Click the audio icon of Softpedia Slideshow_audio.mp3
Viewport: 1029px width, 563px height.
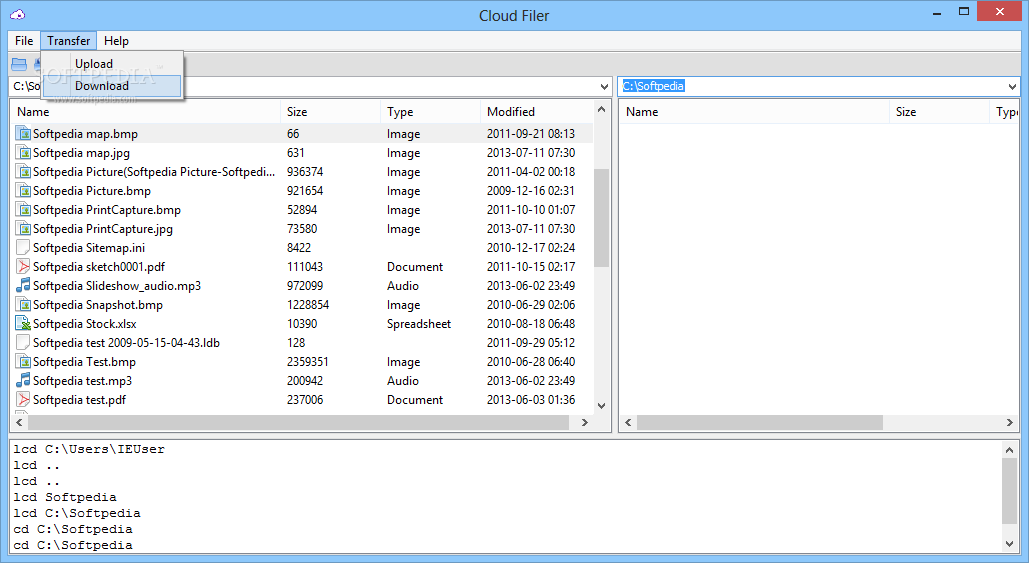[23, 286]
